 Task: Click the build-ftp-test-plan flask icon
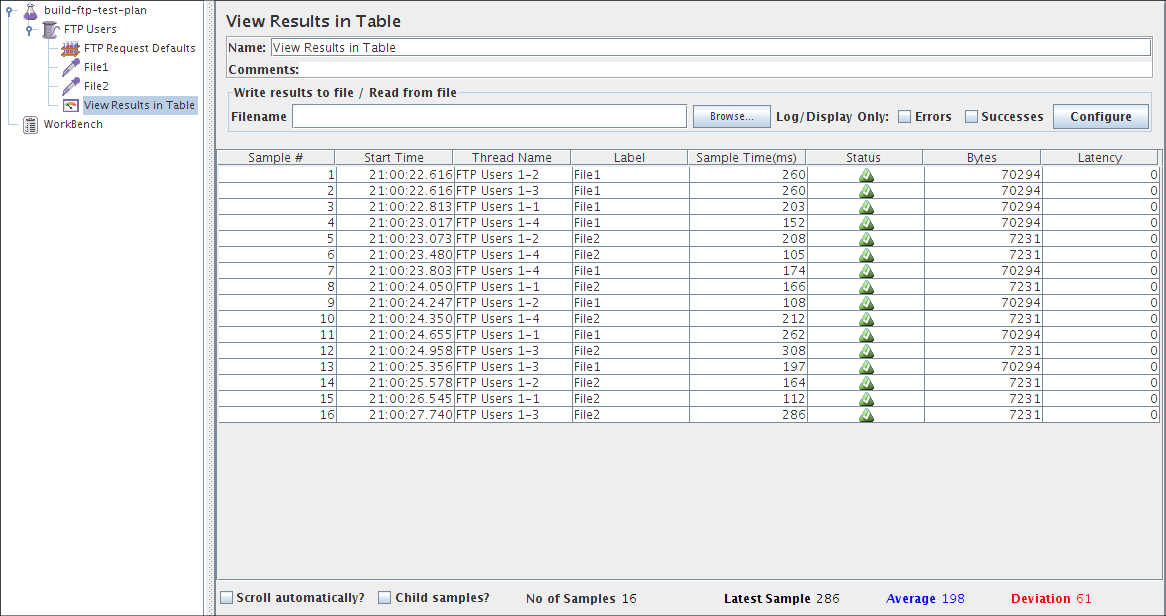pos(31,10)
